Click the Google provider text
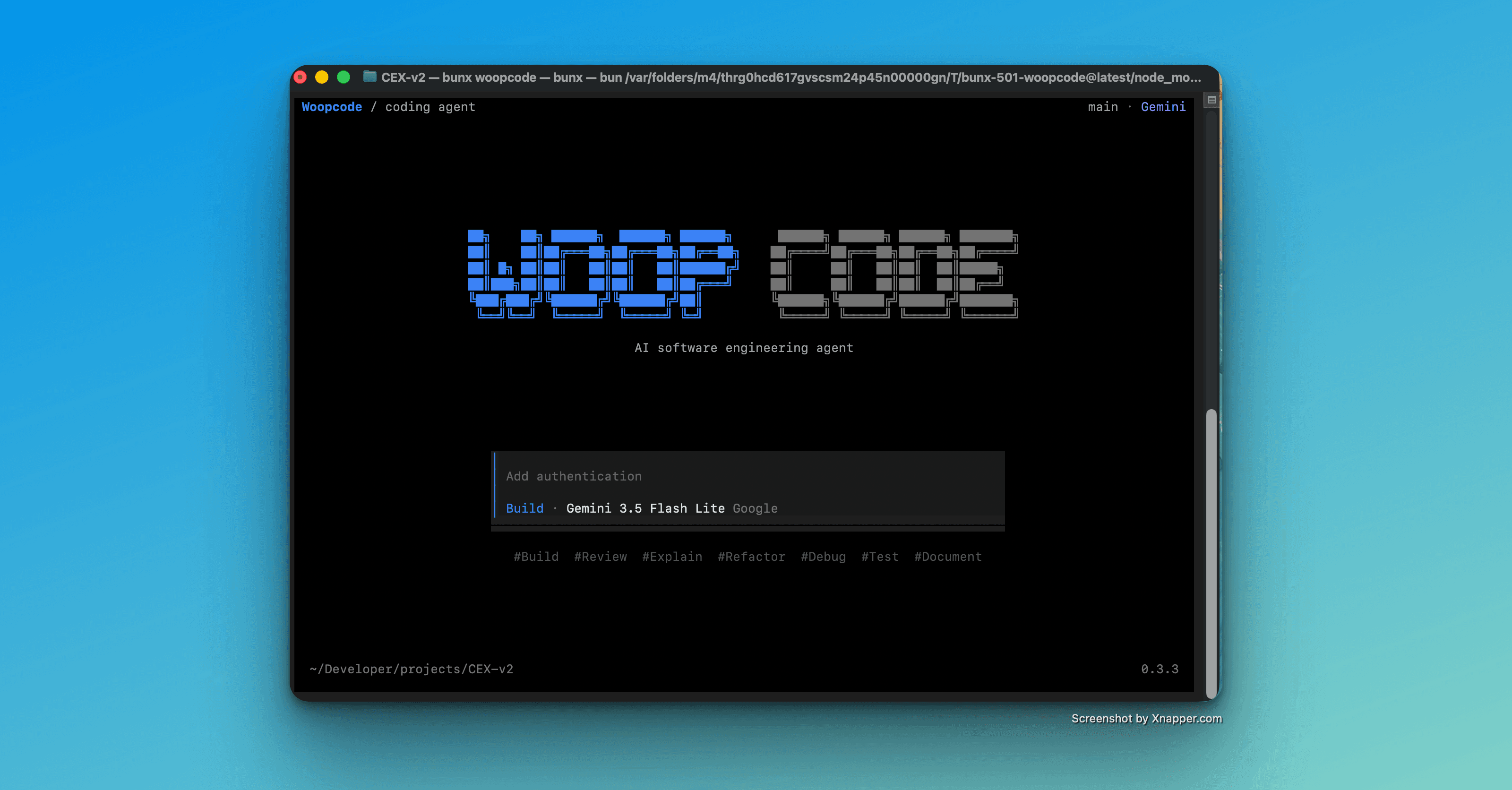The width and height of the screenshot is (1512, 790). coord(755,508)
